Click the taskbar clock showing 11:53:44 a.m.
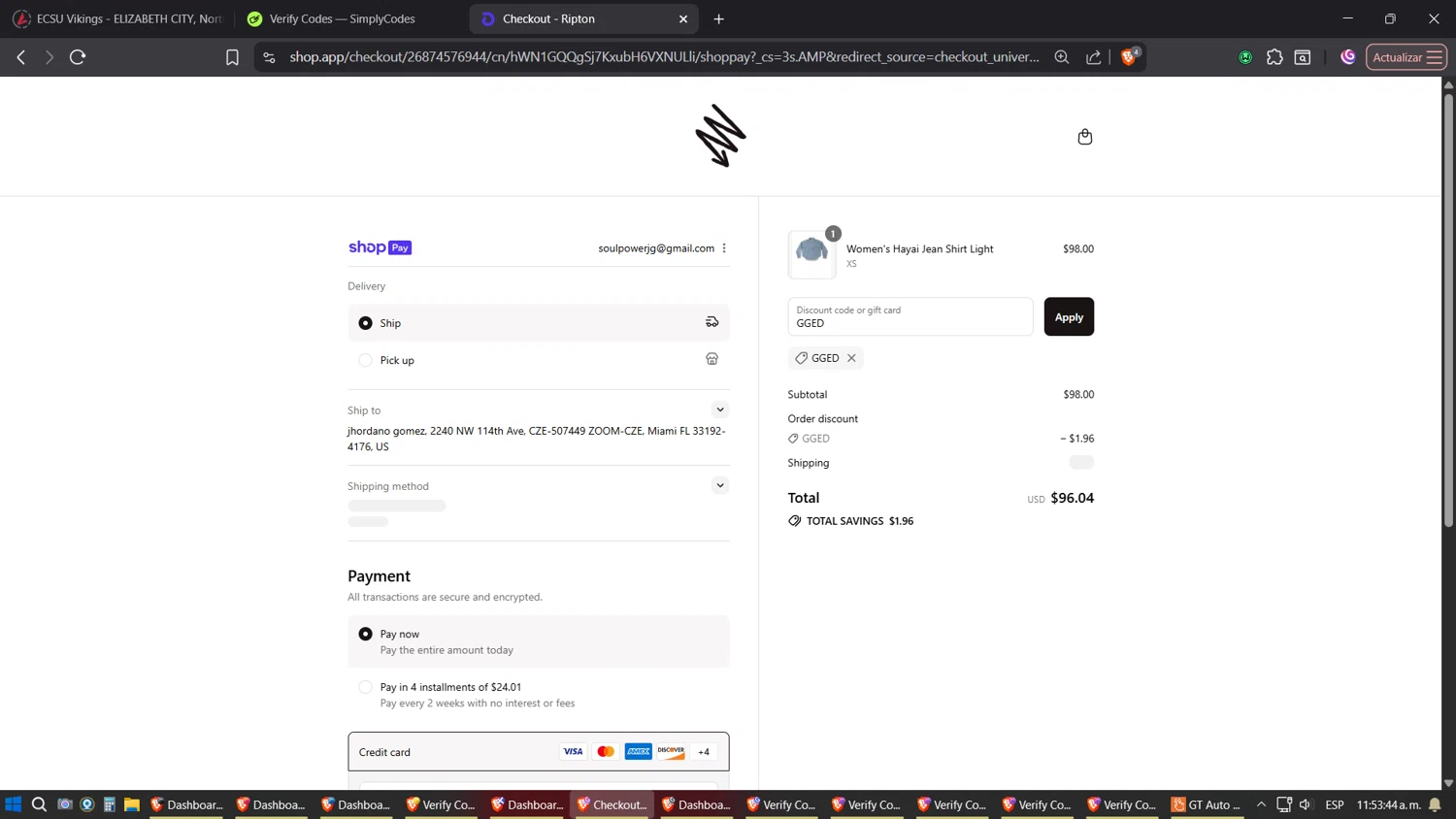 click(1388, 804)
